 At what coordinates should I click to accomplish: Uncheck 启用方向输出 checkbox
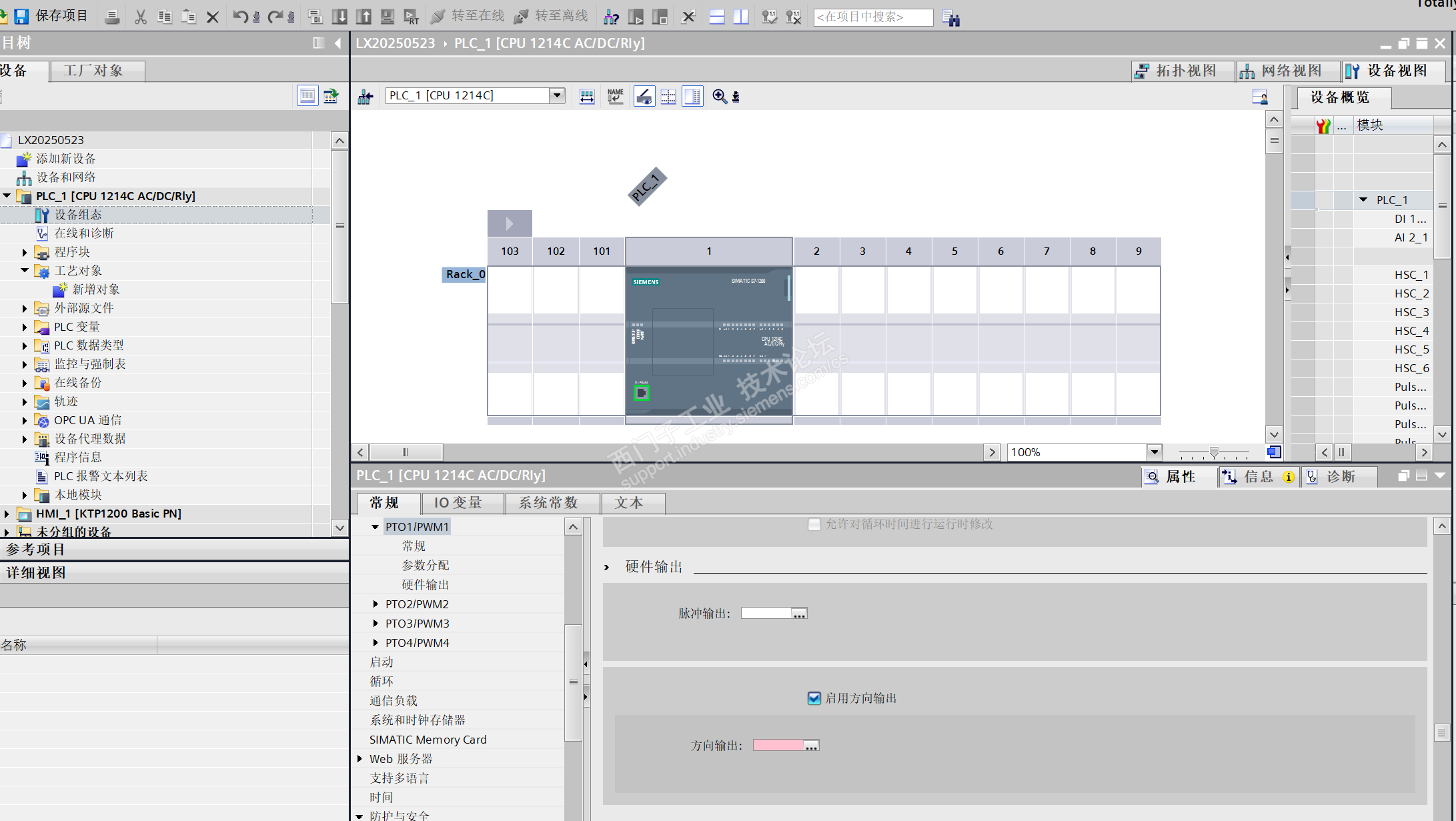[814, 698]
